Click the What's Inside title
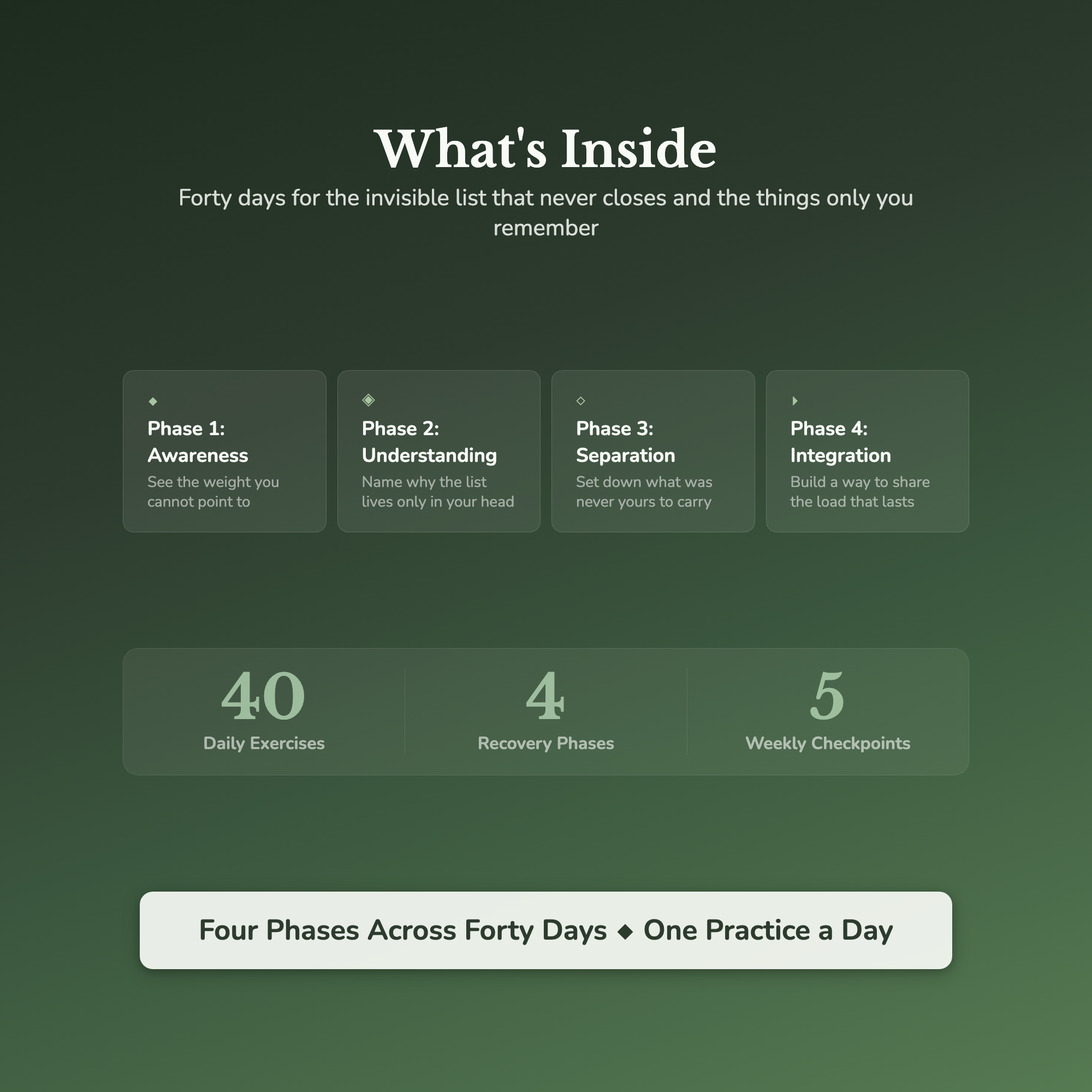This screenshot has width=1092, height=1092. click(546, 149)
